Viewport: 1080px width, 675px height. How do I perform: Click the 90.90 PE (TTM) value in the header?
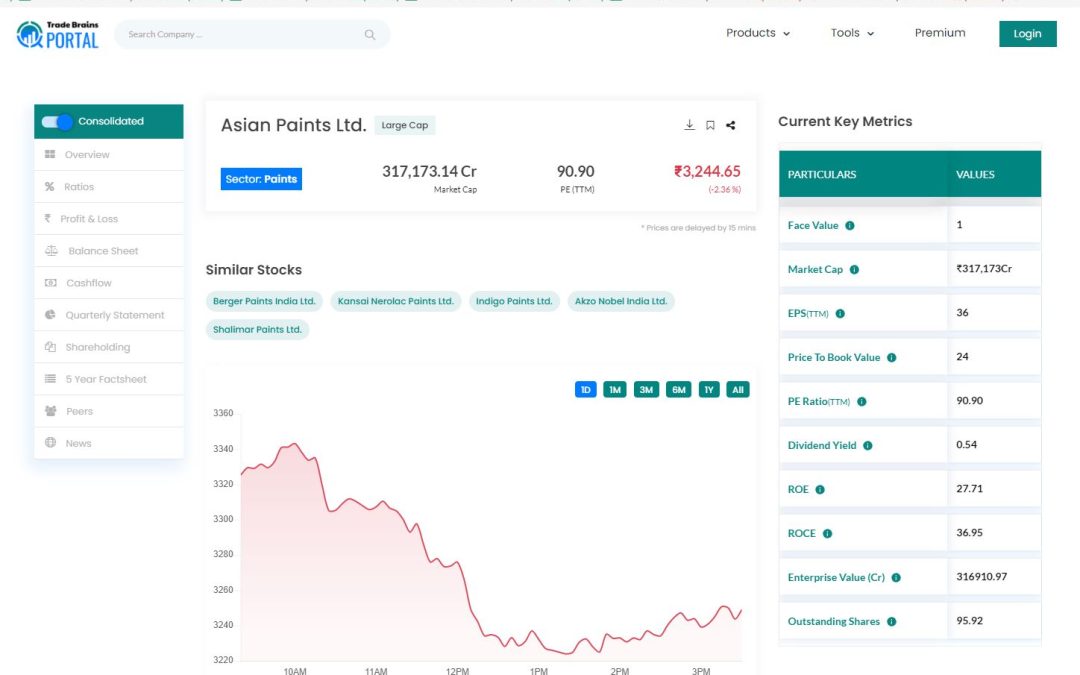click(576, 172)
